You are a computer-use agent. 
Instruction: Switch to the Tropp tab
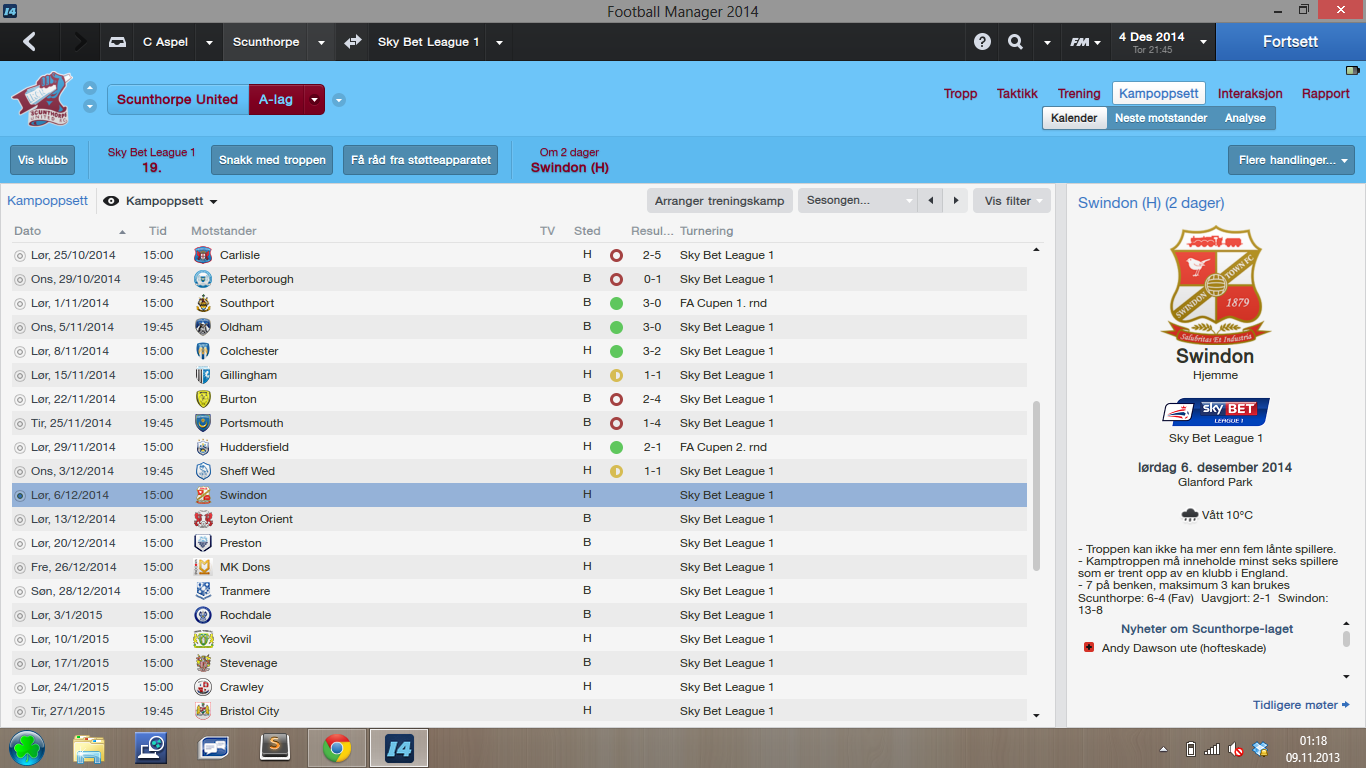[961, 93]
